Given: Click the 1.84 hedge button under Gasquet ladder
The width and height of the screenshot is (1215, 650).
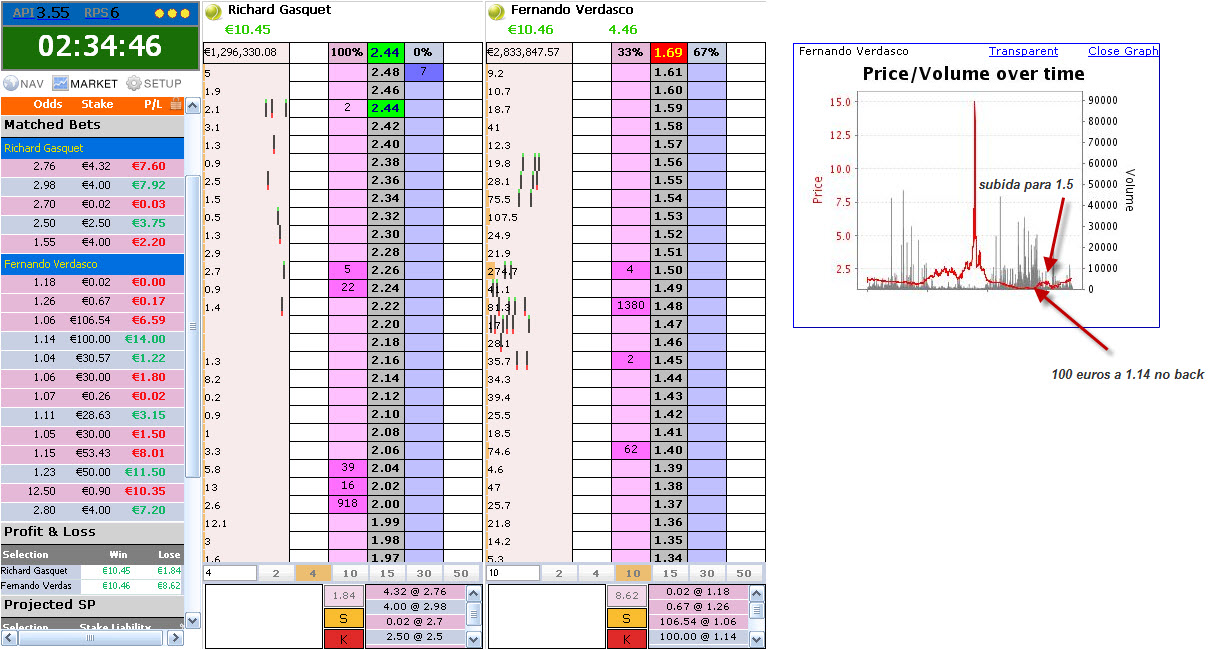Looking at the screenshot, I should (x=343, y=596).
